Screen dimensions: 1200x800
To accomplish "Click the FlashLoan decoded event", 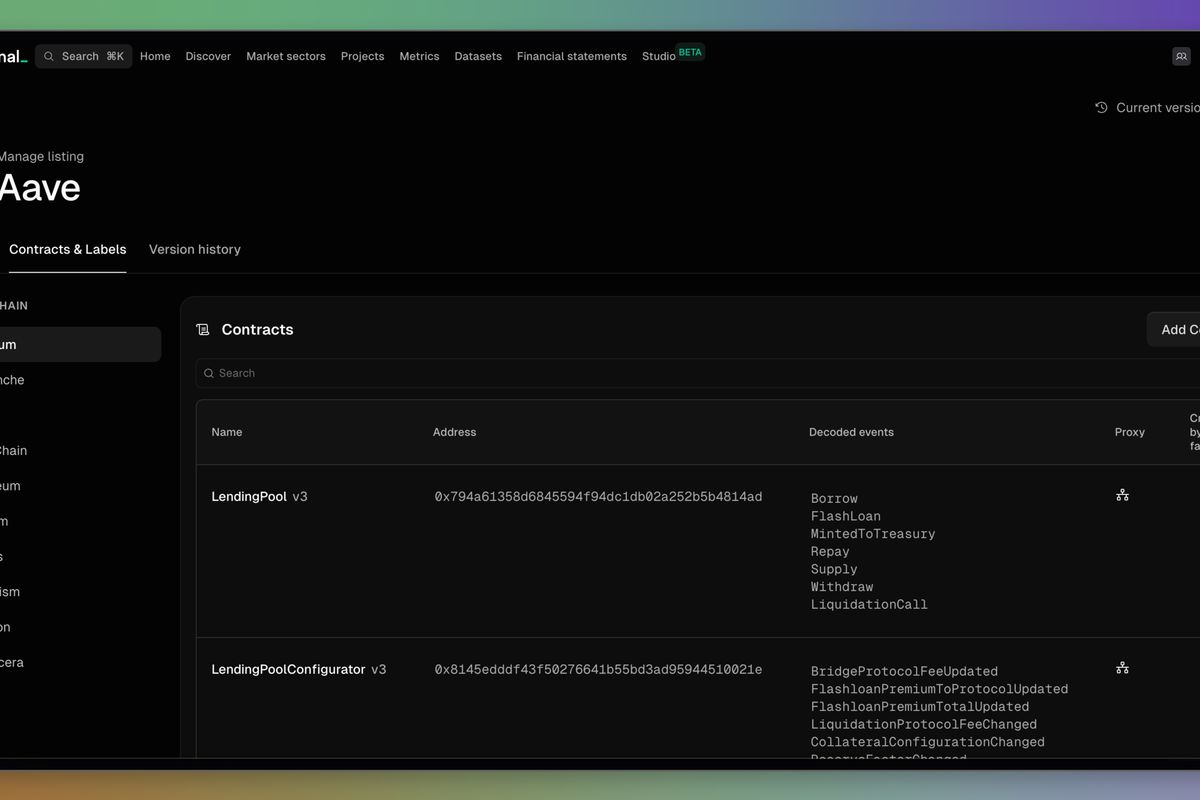I will pyautogui.click(x=846, y=516).
